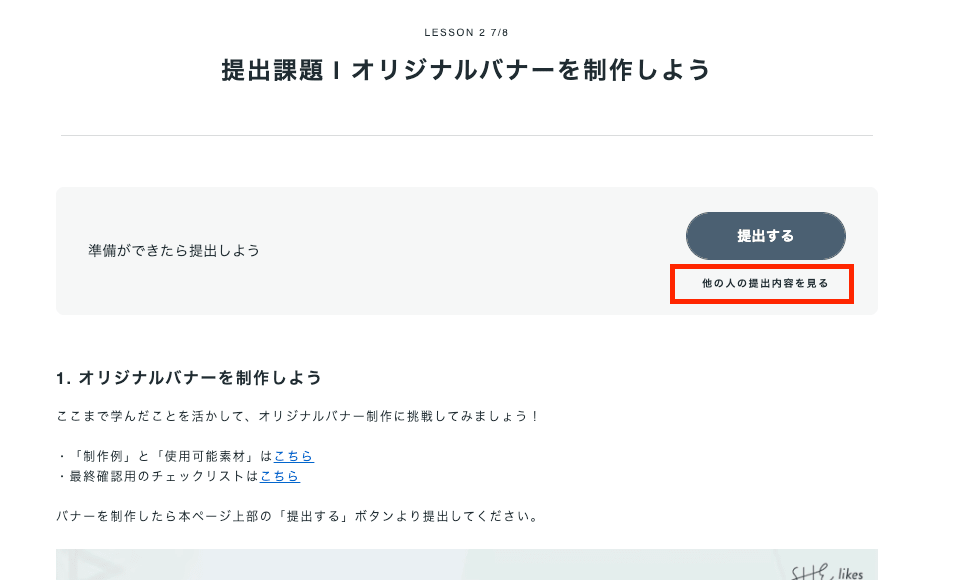Click the page title 提出課題 heading

466,70
